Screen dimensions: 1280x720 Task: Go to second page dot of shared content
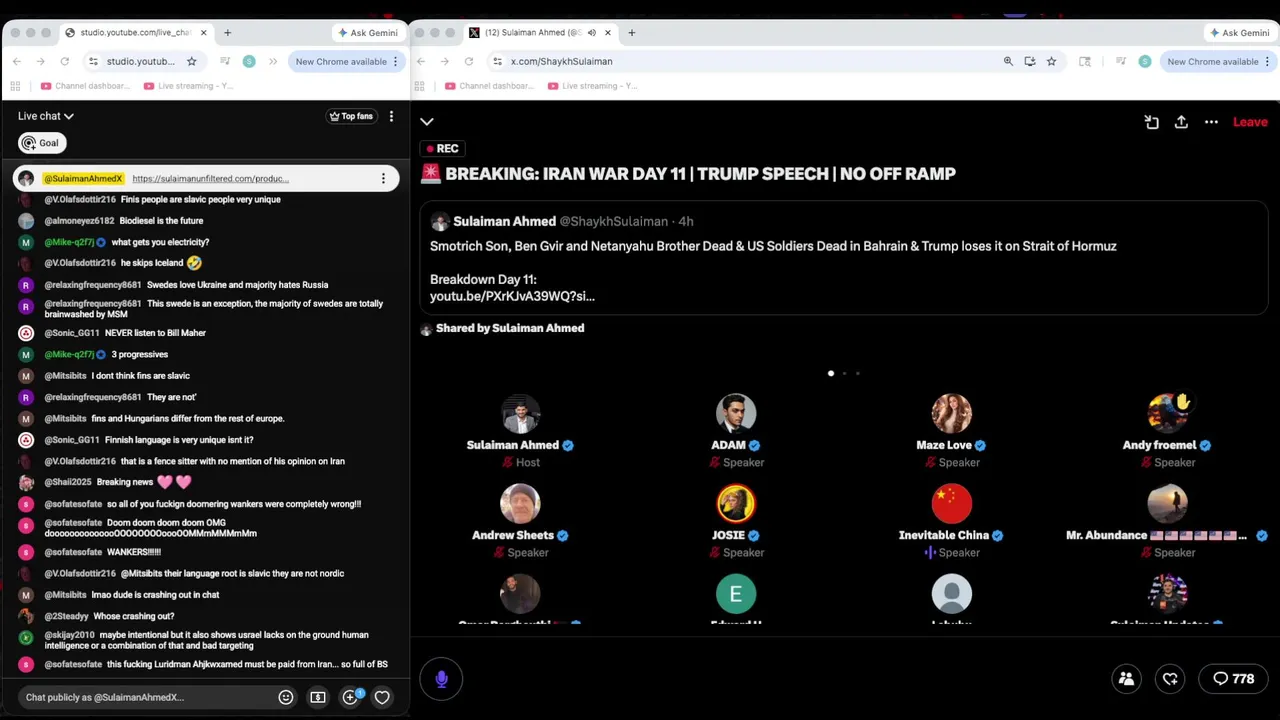pyautogui.click(x=844, y=373)
